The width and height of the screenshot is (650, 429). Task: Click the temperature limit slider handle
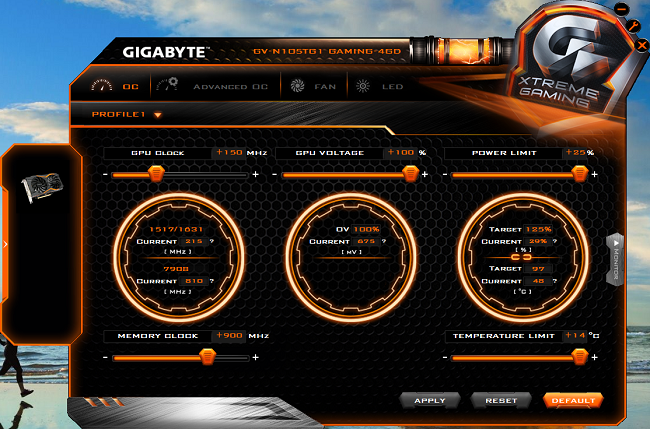point(580,357)
